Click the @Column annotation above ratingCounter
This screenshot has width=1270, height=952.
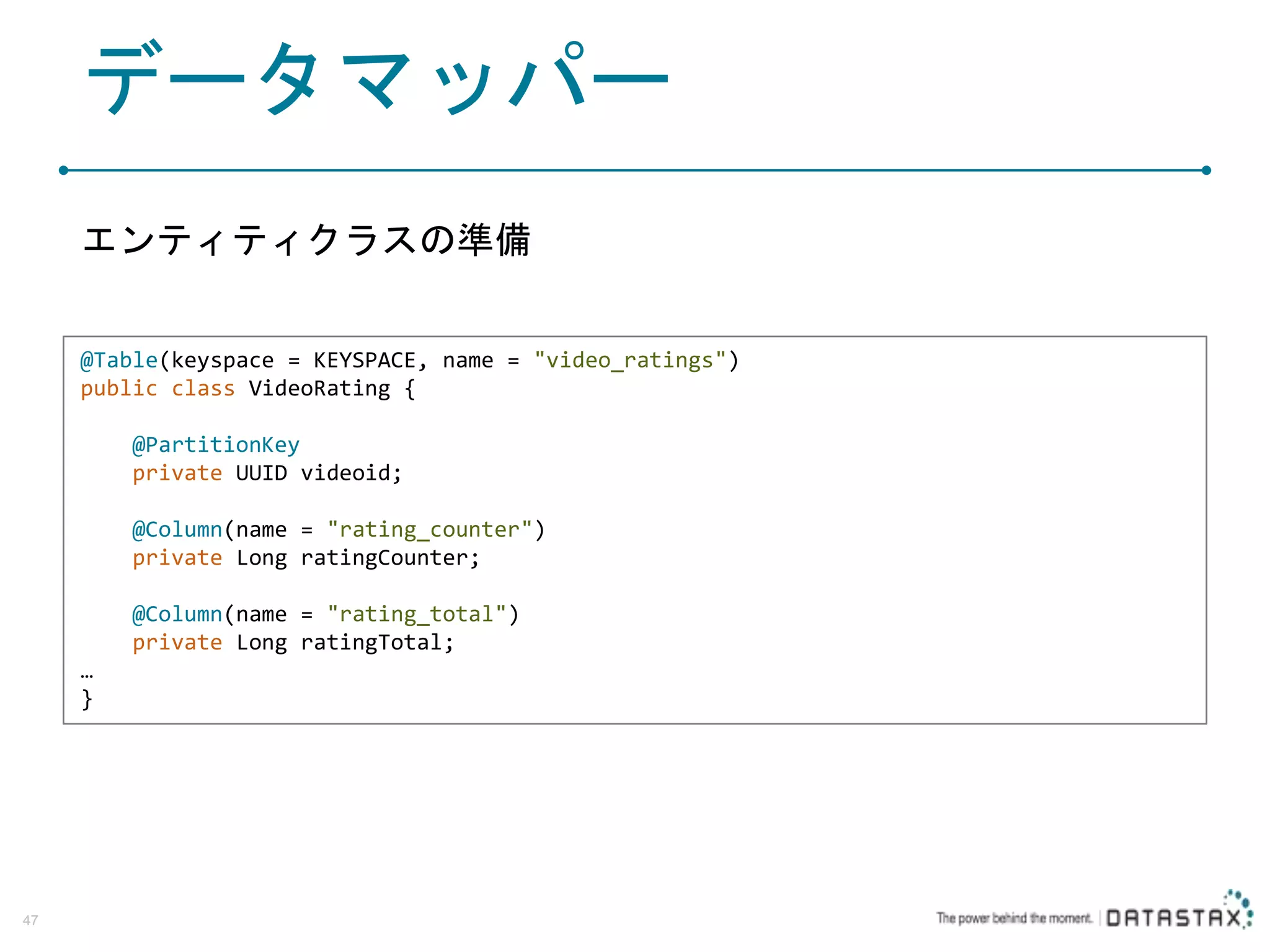pyautogui.click(x=177, y=530)
